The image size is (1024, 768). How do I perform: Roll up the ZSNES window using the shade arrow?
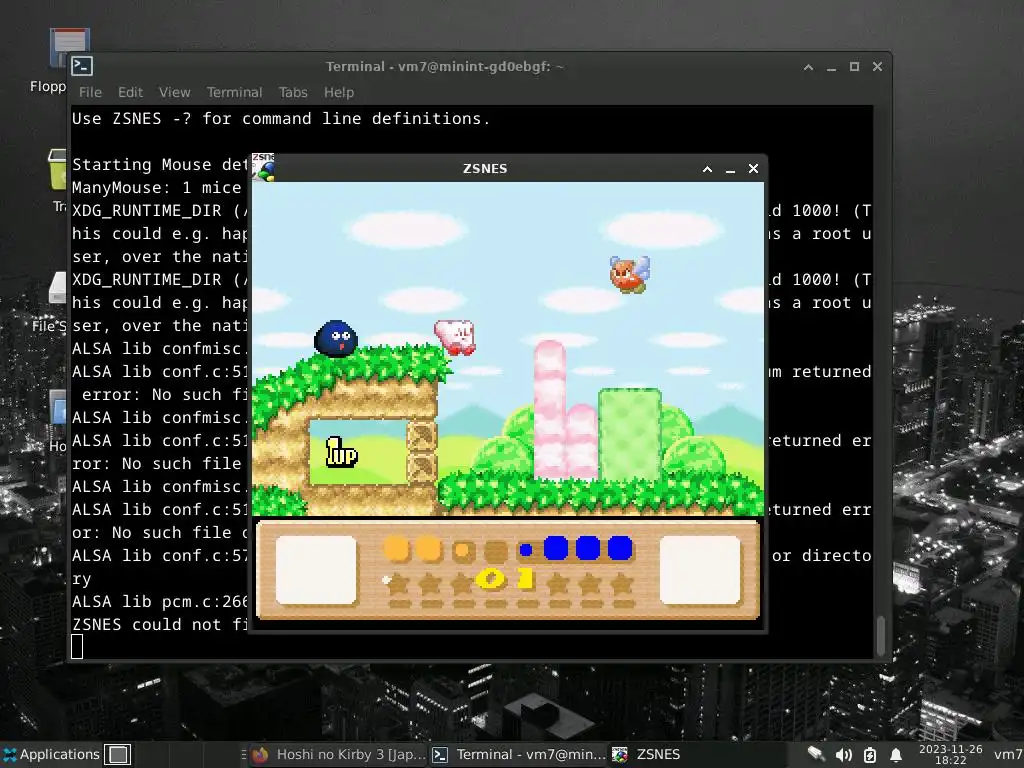coord(707,169)
